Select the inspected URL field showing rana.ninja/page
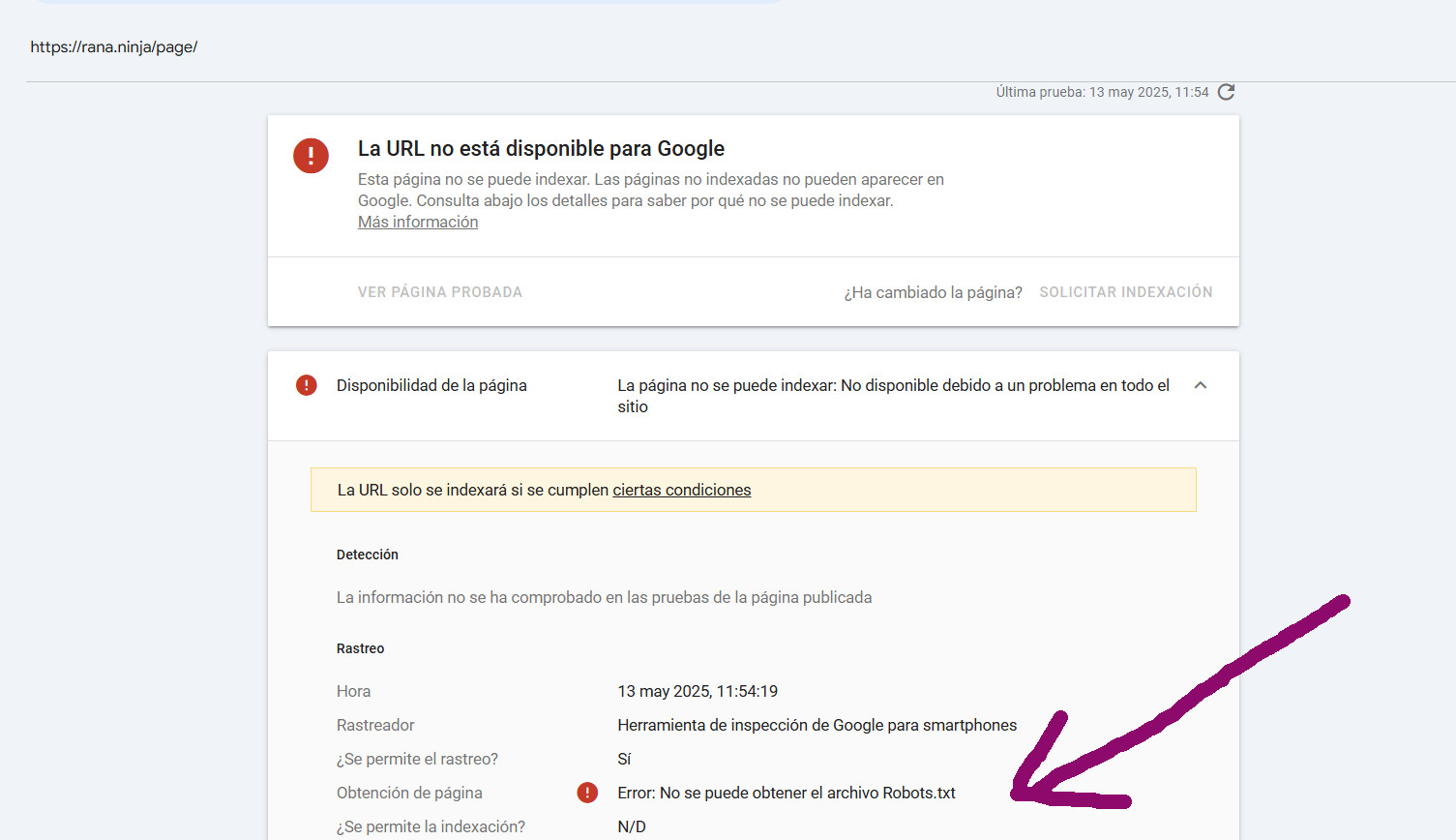Viewport: 1456px width, 840px height. pos(113,46)
